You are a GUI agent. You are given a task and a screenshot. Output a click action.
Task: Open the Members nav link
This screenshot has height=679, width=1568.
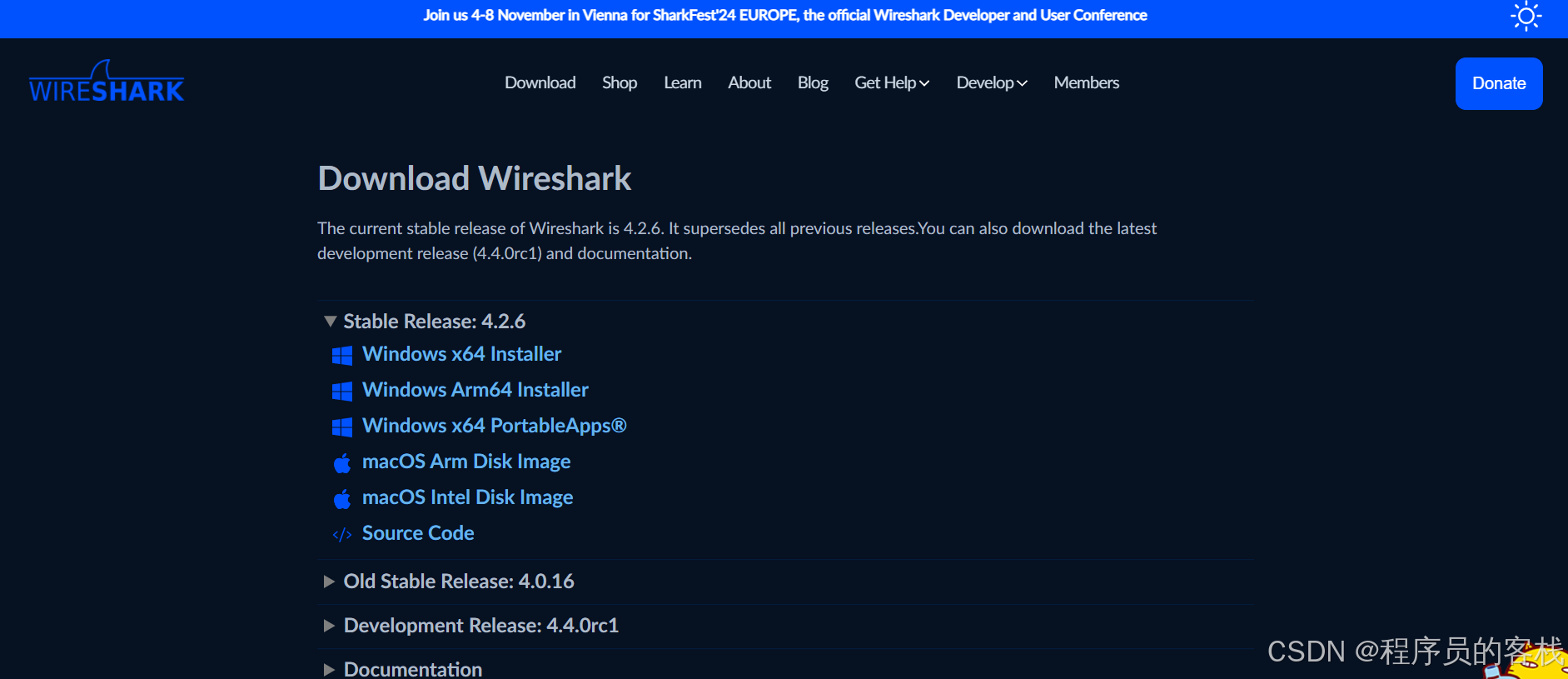tap(1087, 82)
